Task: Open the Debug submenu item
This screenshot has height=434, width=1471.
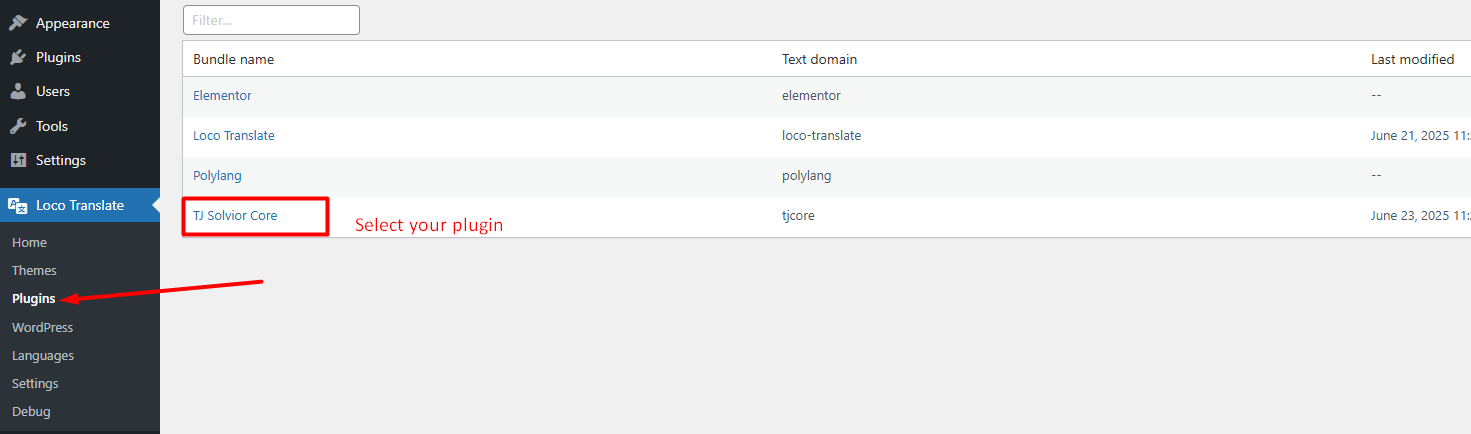Action: [31, 412]
